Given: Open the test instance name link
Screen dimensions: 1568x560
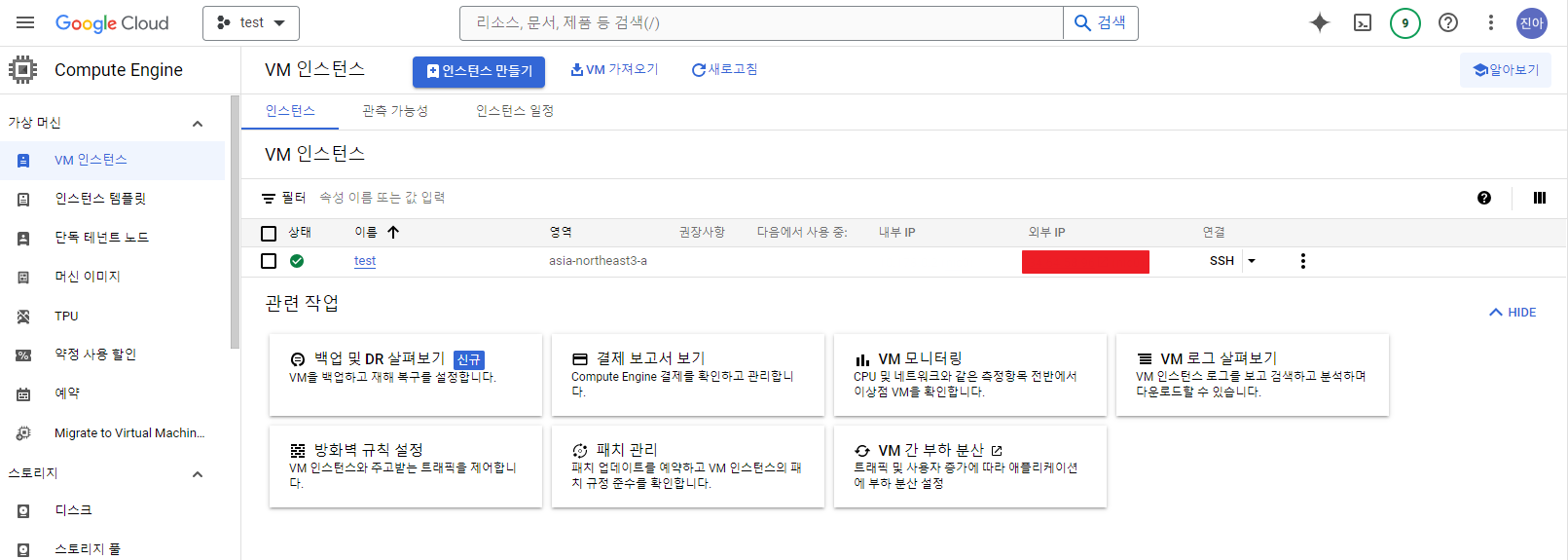Looking at the screenshot, I should (365, 261).
